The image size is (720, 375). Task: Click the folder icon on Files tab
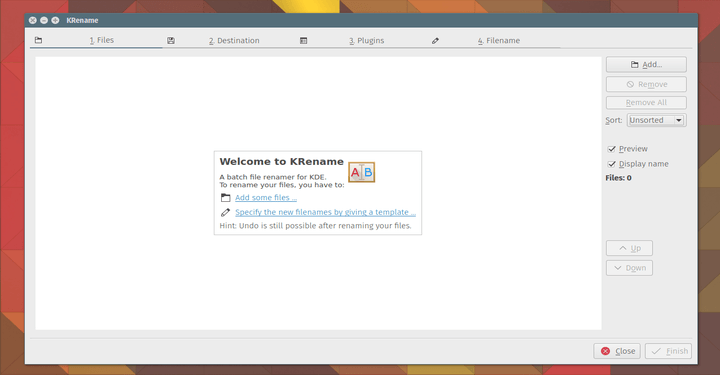pyautogui.click(x=39, y=40)
